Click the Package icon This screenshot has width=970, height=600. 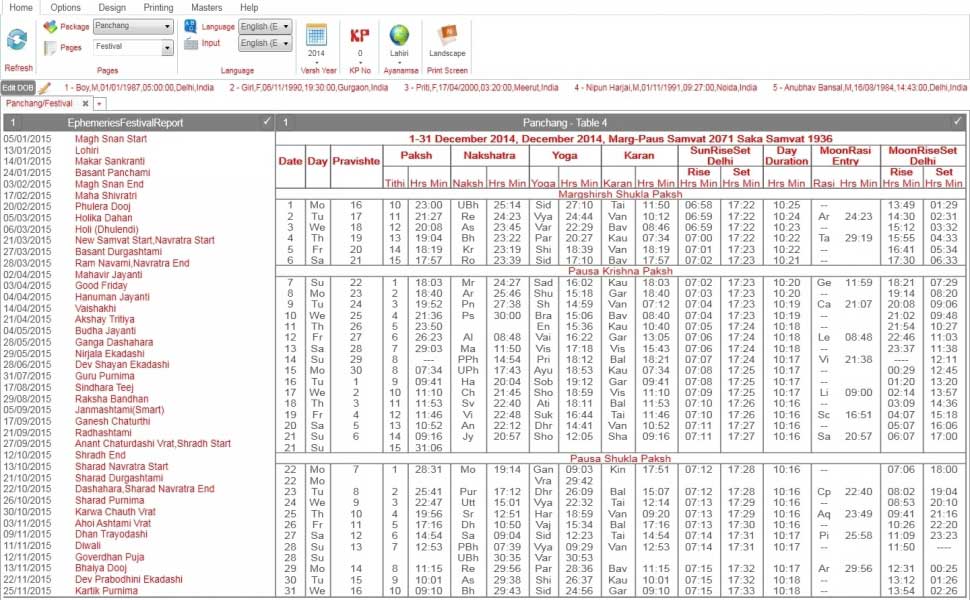pos(50,27)
